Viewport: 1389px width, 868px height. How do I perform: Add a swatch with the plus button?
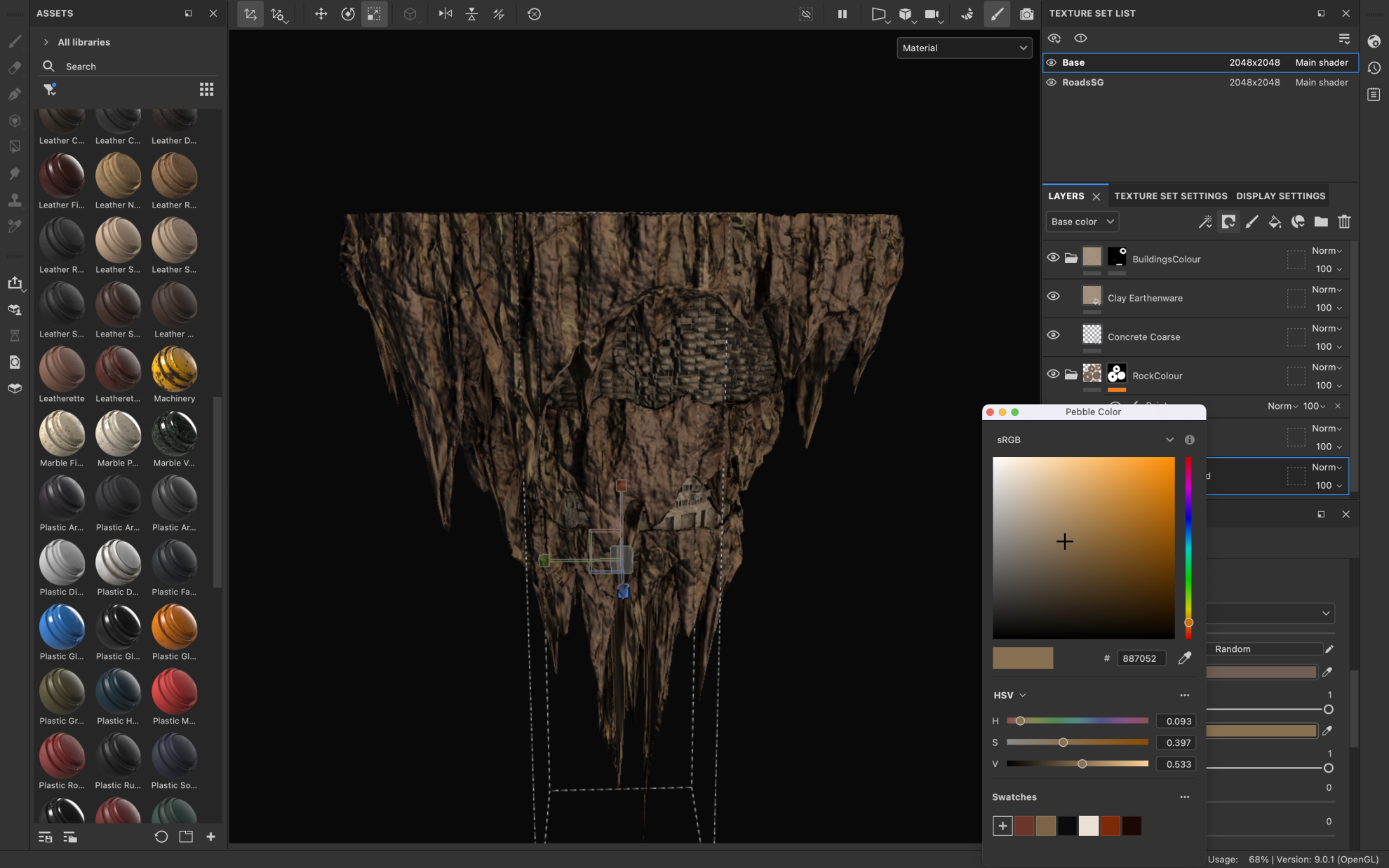pos(1002,825)
